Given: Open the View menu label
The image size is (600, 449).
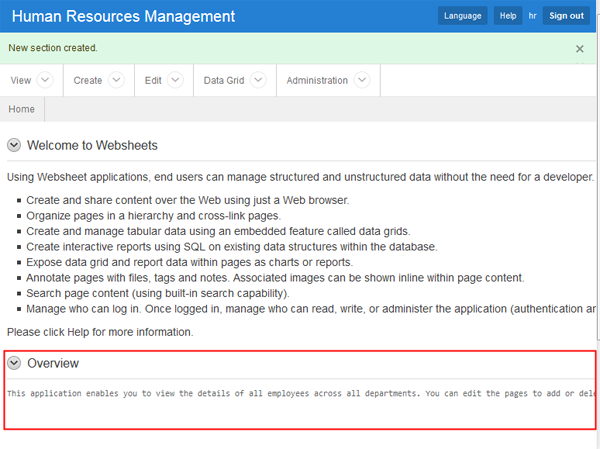Looking at the screenshot, I should coord(20,81).
